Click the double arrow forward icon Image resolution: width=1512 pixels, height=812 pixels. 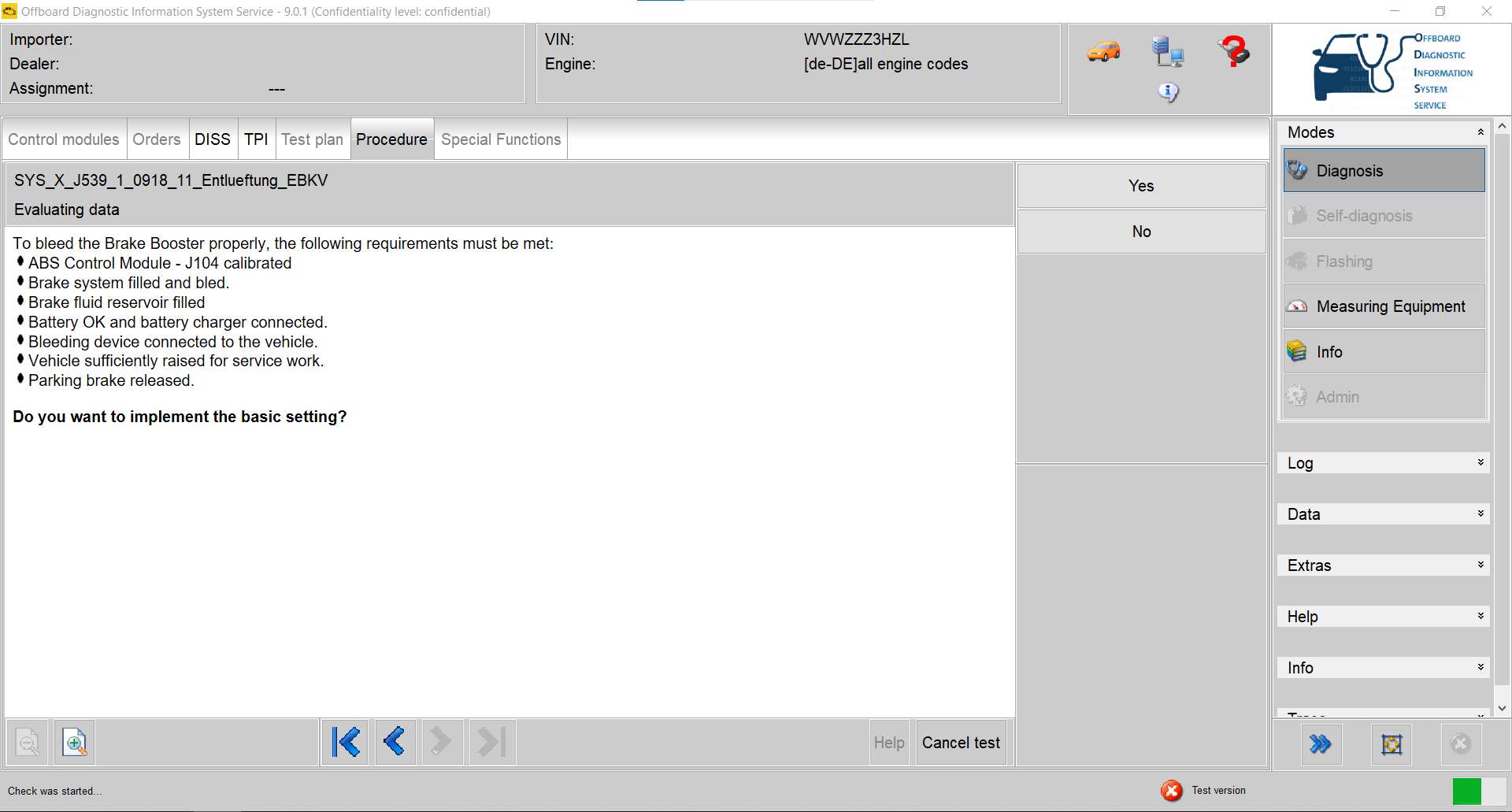click(x=1320, y=743)
